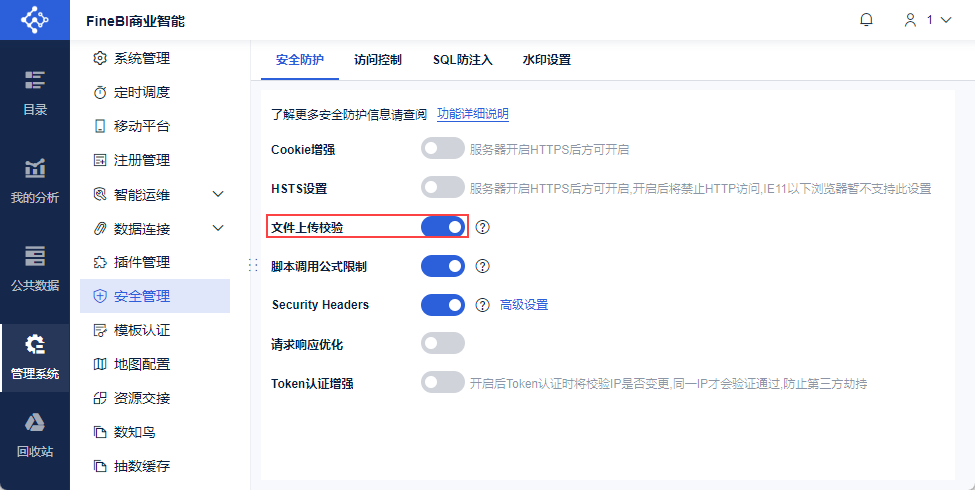Toggle the Security Headers switch off

coord(443,304)
